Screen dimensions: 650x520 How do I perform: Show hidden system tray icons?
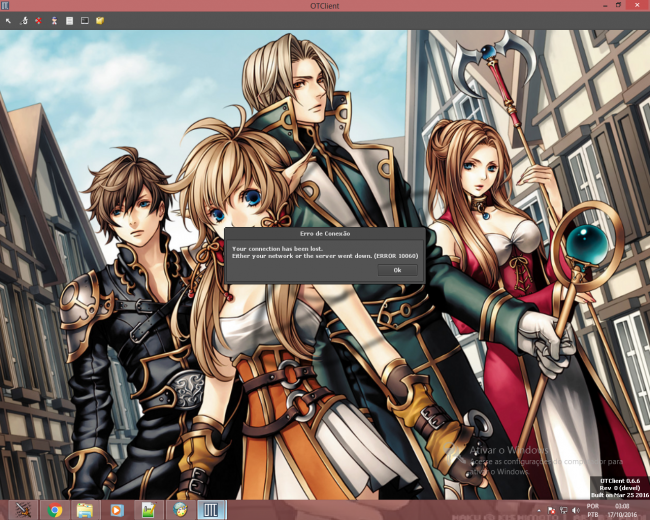point(539,510)
